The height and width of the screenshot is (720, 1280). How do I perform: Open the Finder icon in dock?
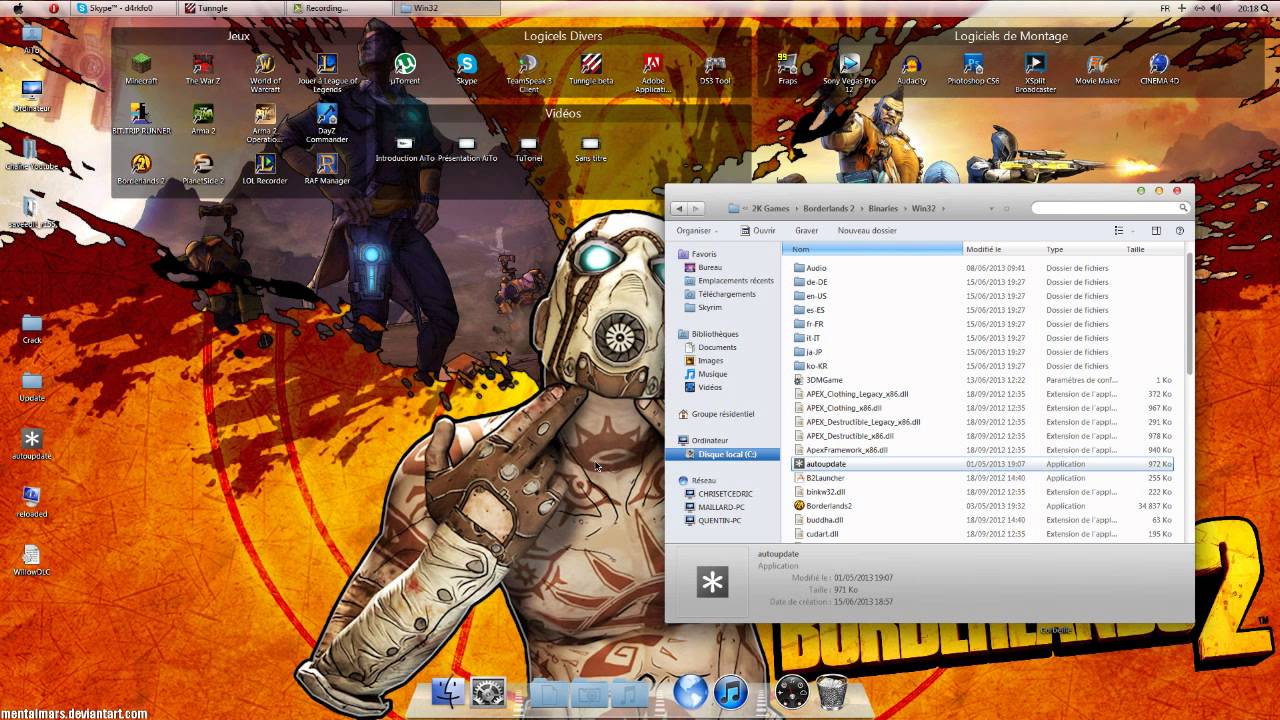click(448, 692)
